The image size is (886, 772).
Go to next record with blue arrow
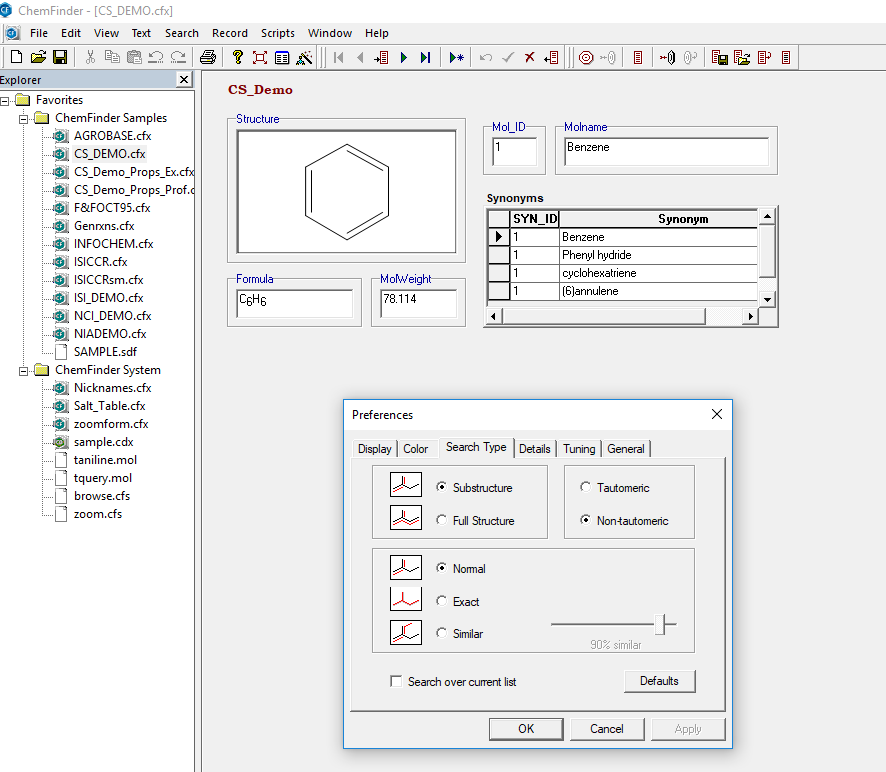pyautogui.click(x=403, y=57)
